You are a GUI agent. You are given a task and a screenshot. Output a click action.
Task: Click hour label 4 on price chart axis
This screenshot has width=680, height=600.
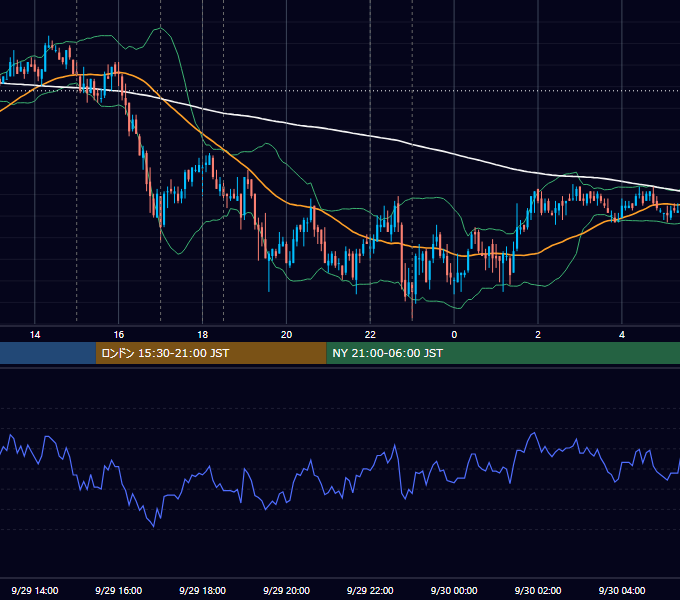click(x=622, y=335)
